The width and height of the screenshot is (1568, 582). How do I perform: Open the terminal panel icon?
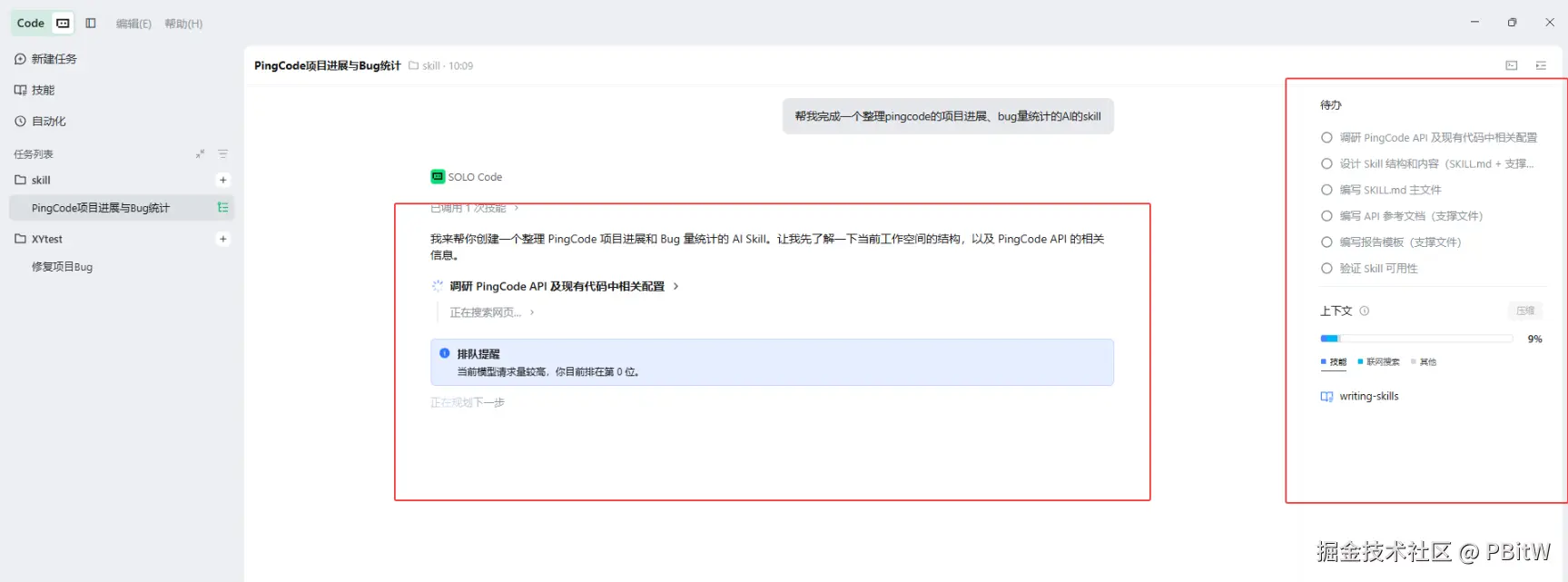point(1512,65)
